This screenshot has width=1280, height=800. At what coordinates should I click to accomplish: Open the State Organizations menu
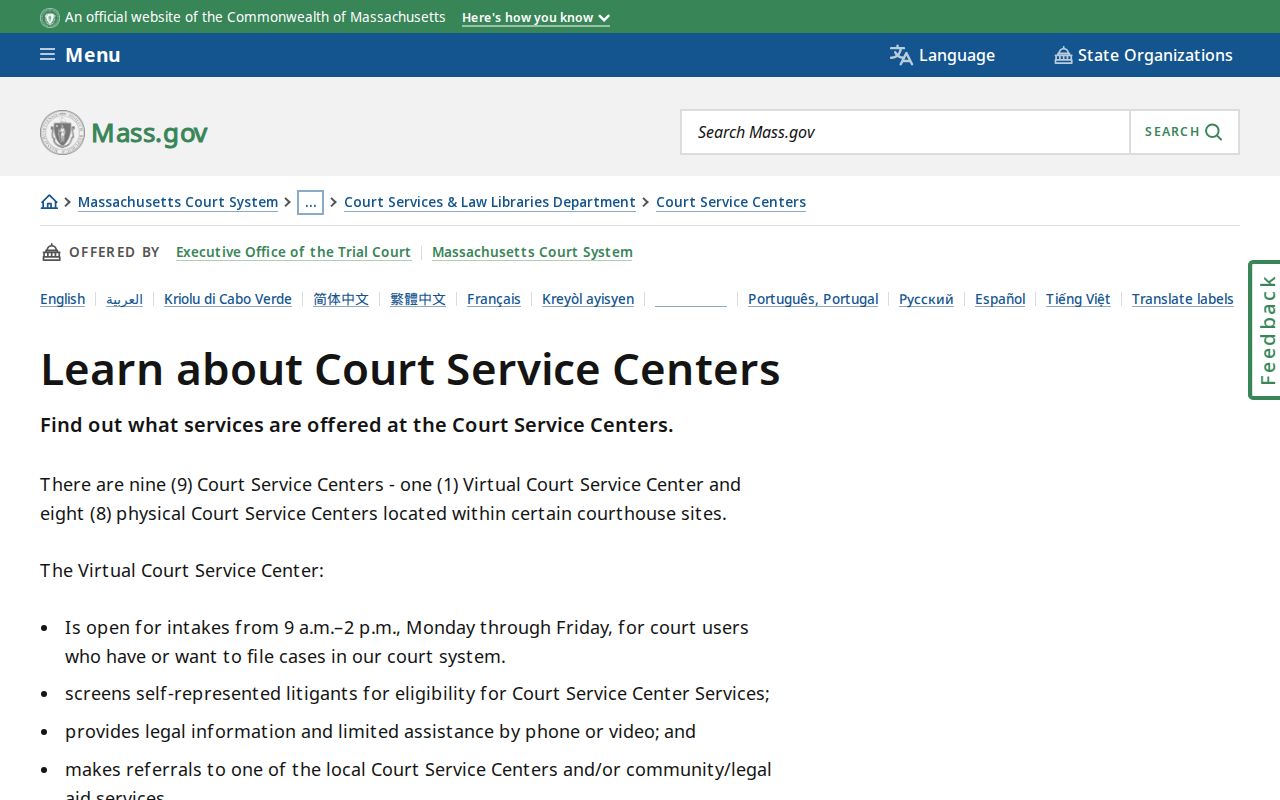(1143, 55)
